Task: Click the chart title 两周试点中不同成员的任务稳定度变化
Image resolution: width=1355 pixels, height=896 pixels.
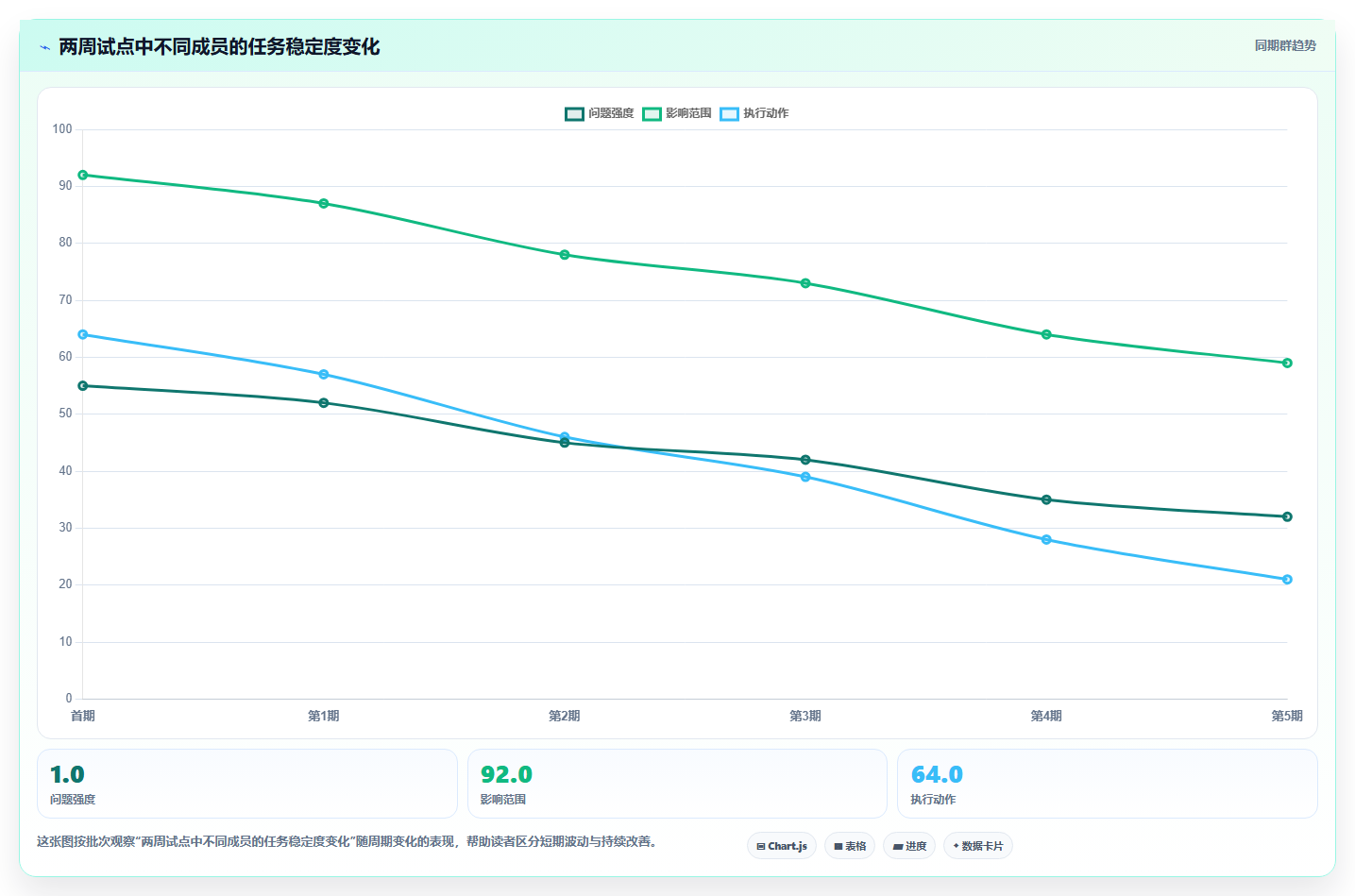Action: (x=219, y=46)
